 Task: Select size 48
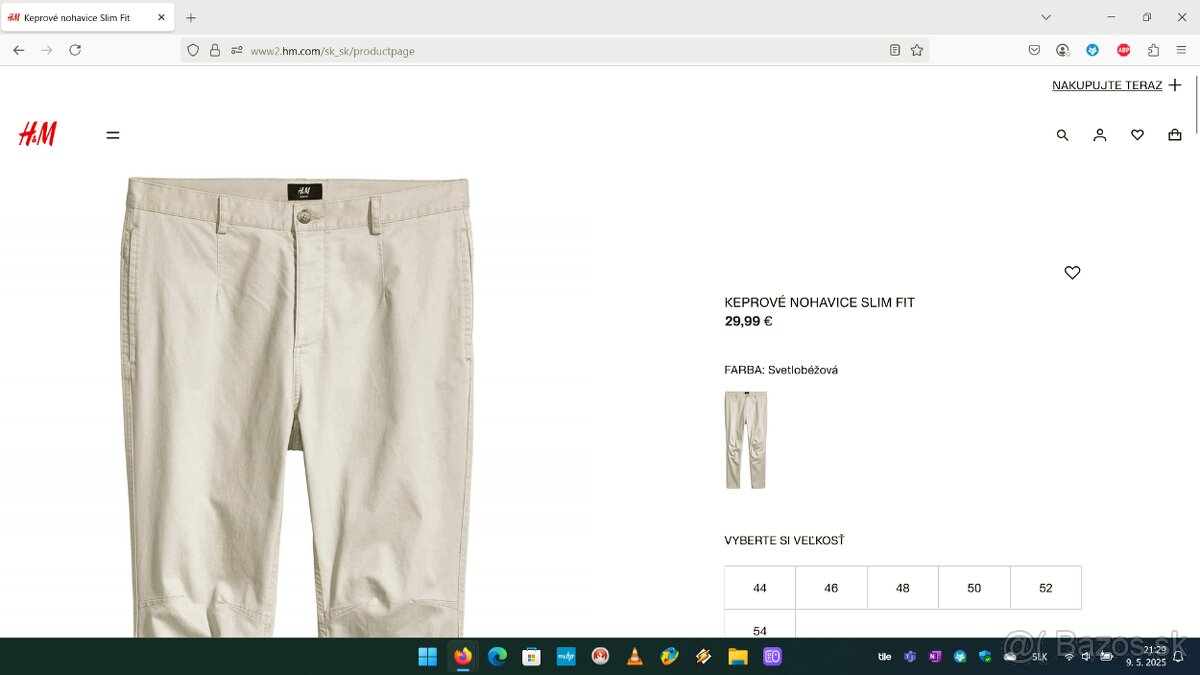pos(902,588)
